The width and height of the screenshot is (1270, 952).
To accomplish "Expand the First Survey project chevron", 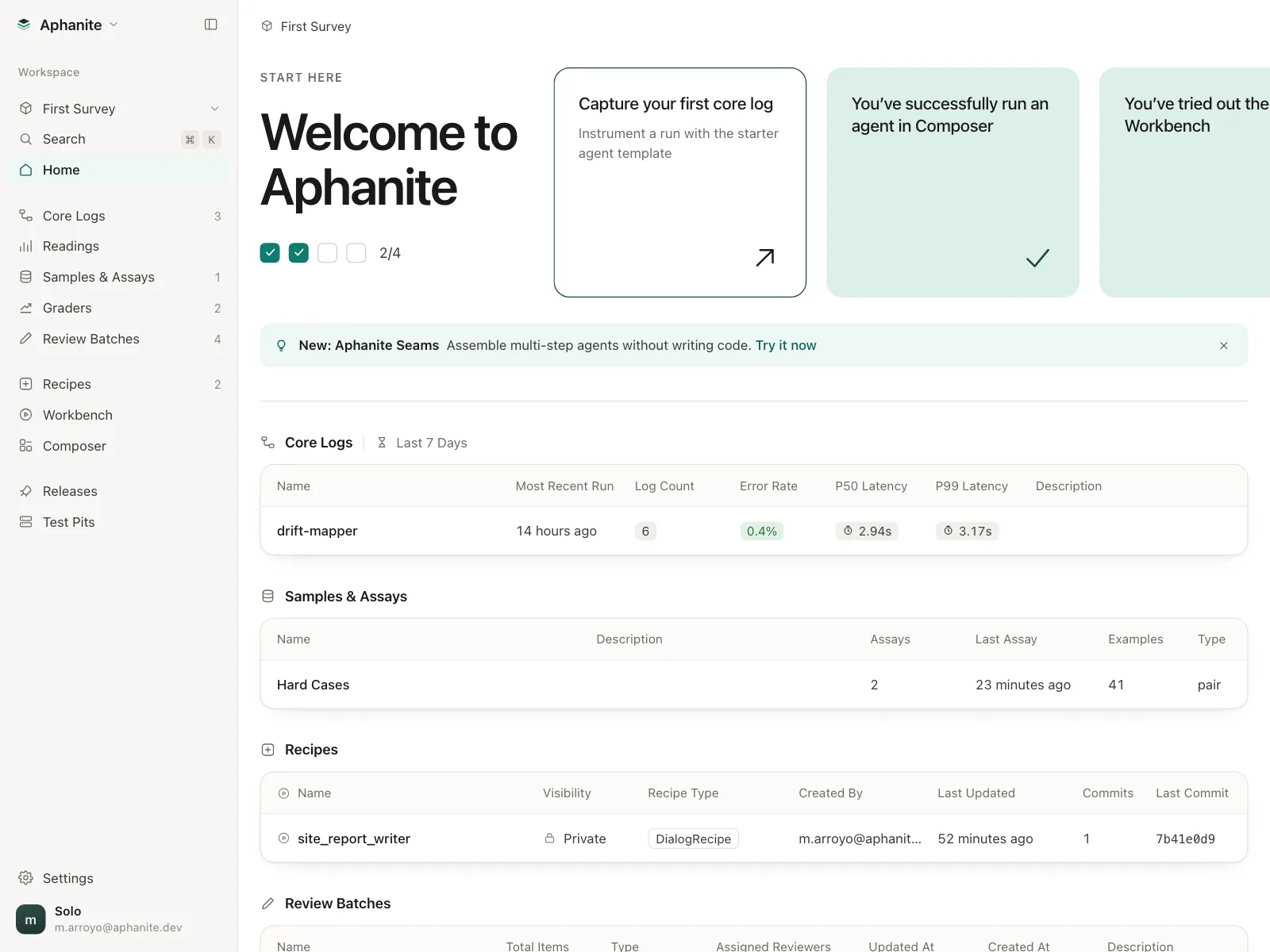I will coord(214,109).
